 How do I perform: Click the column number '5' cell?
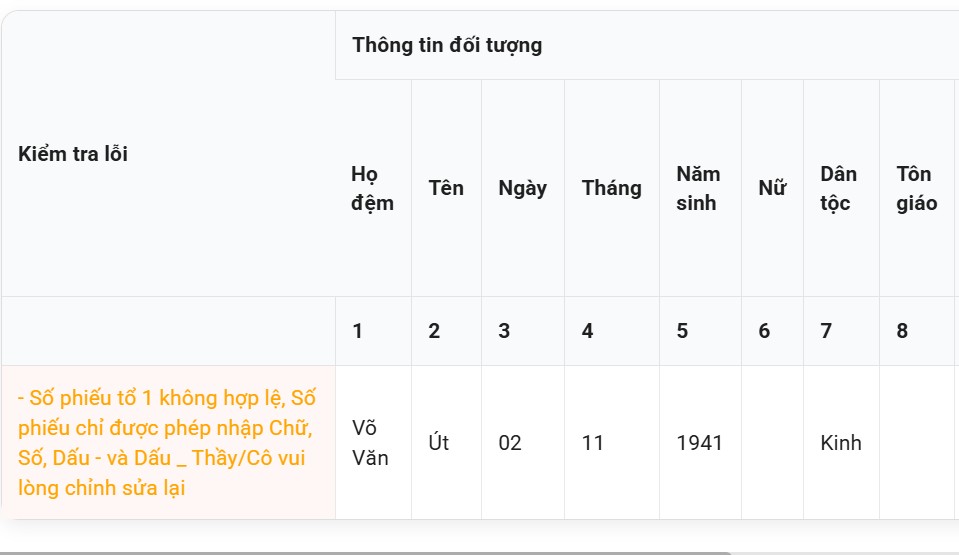(682, 331)
